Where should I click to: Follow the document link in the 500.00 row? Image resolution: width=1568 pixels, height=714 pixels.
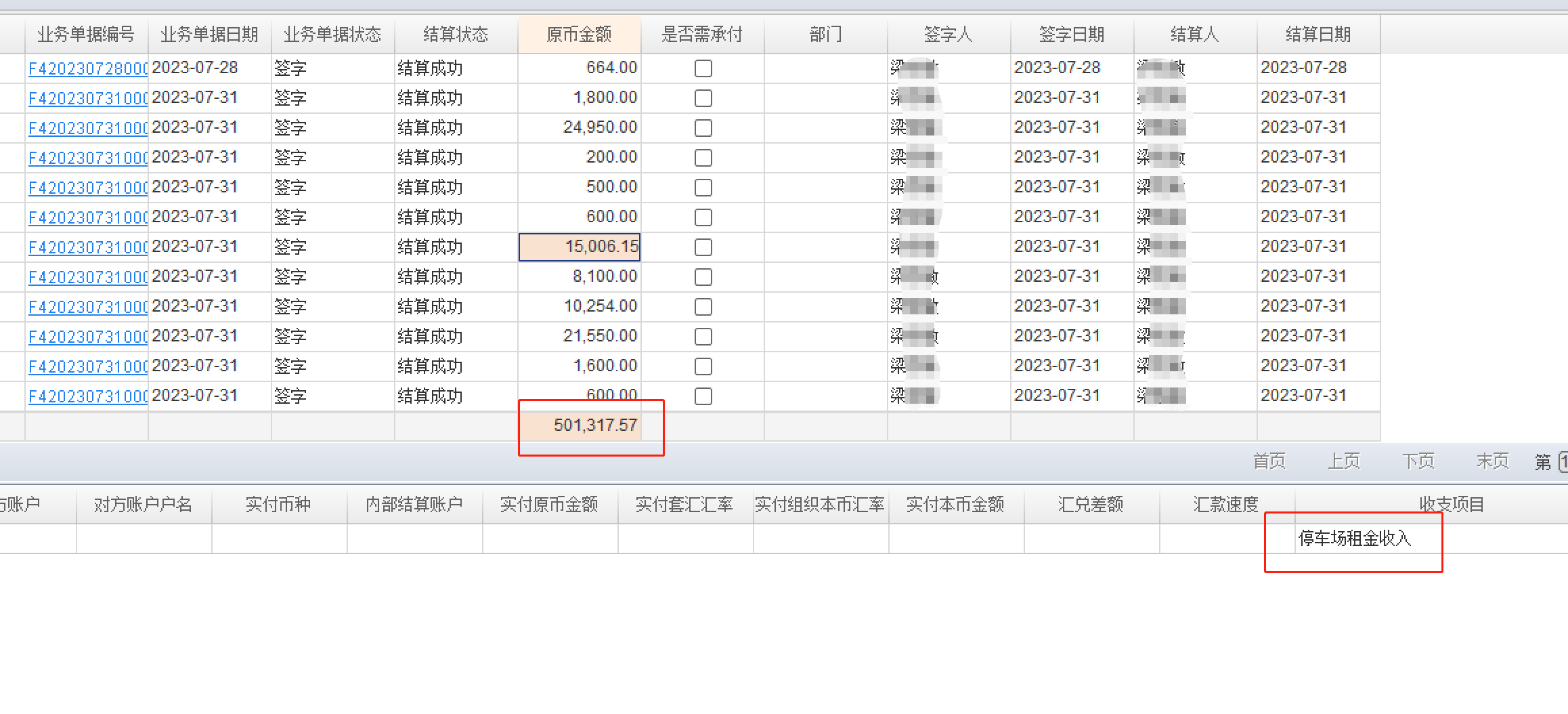tap(88, 188)
